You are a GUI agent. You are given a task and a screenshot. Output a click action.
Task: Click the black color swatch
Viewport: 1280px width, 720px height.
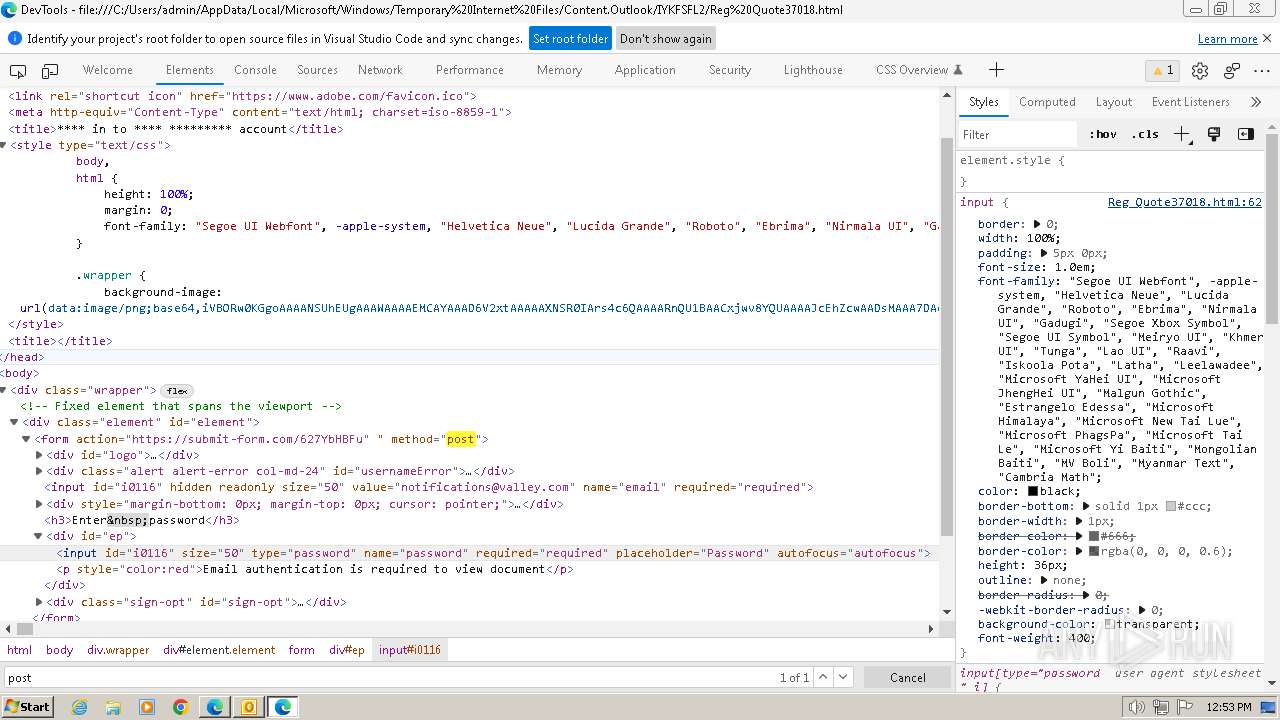coord(1033,491)
